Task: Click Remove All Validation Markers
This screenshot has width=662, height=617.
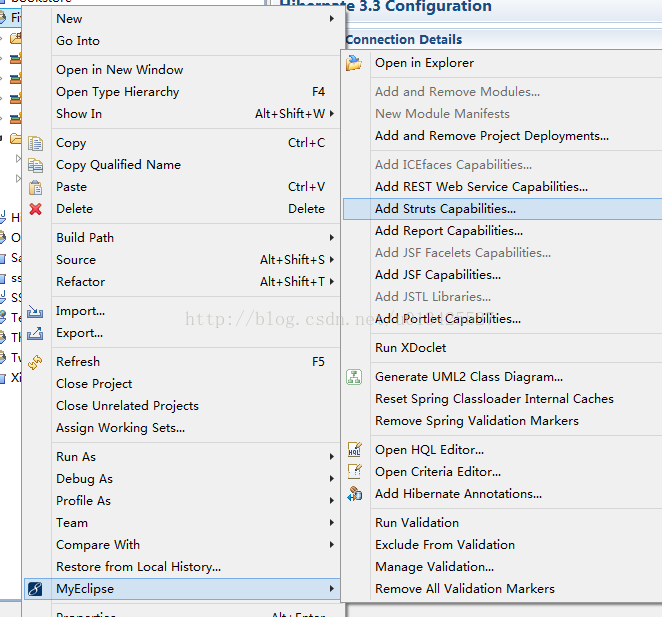Action: click(x=464, y=589)
